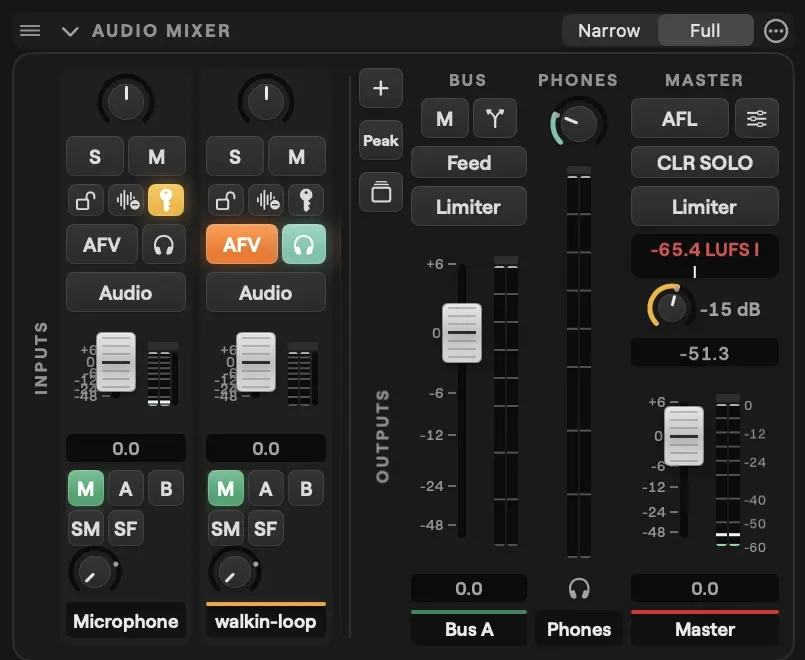Select the Microphone channel name label
Screen dimensions: 805x660
coord(126,621)
